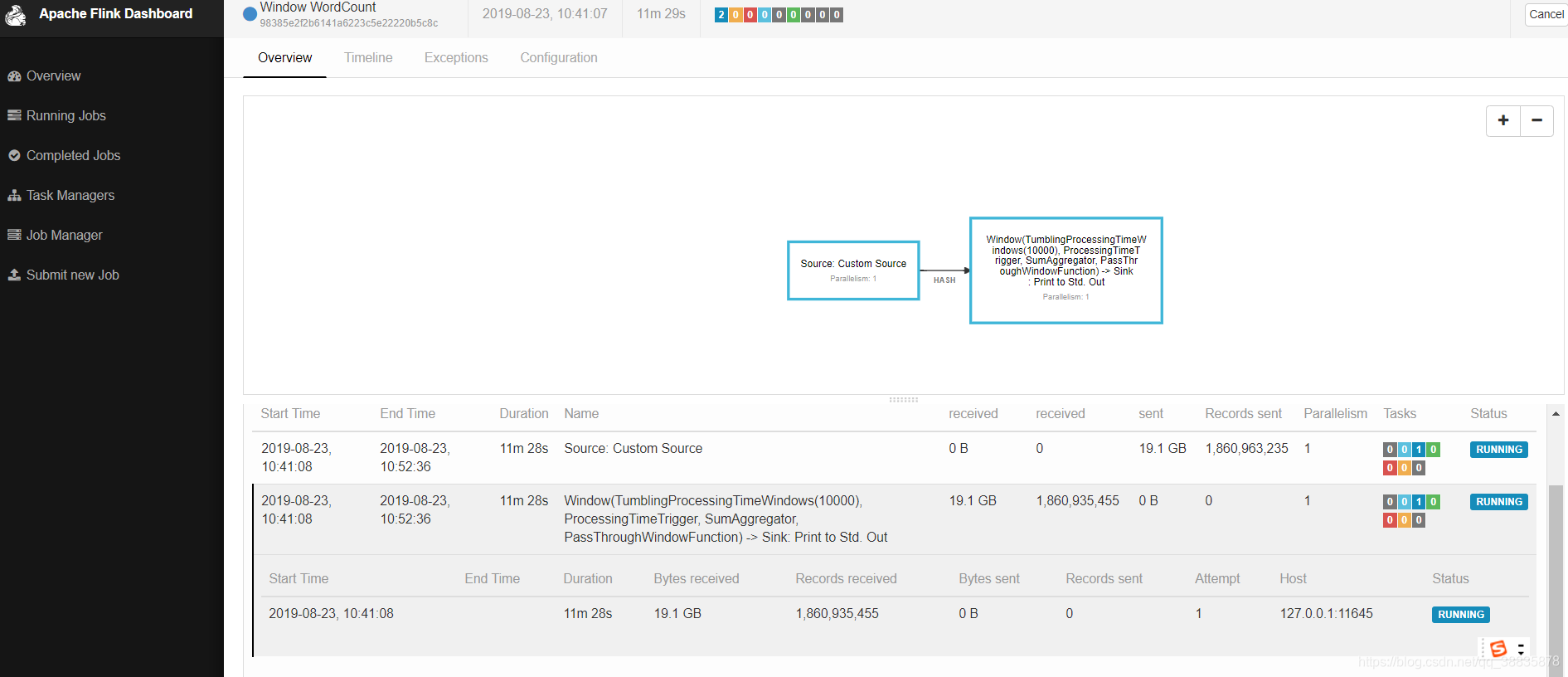Viewport: 1568px width, 677px height.
Task: Click the Running Jobs list icon
Action: (14, 115)
